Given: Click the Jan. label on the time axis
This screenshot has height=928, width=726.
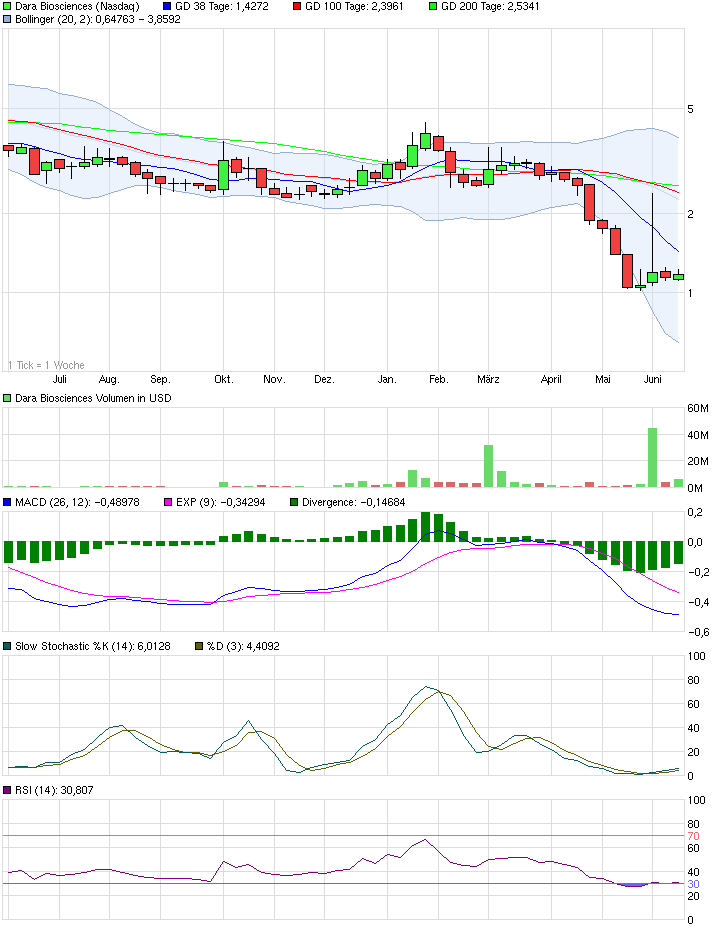Looking at the screenshot, I should [387, 380].
